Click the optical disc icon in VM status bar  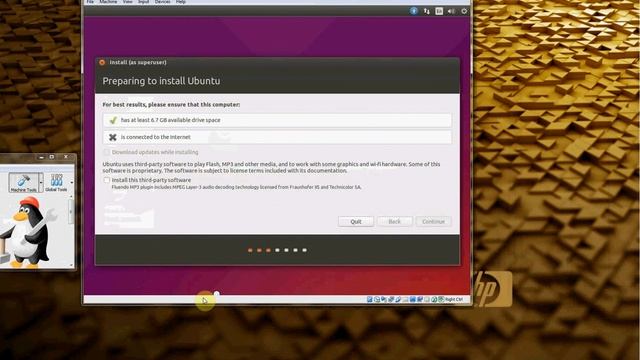tap(377, 300)
